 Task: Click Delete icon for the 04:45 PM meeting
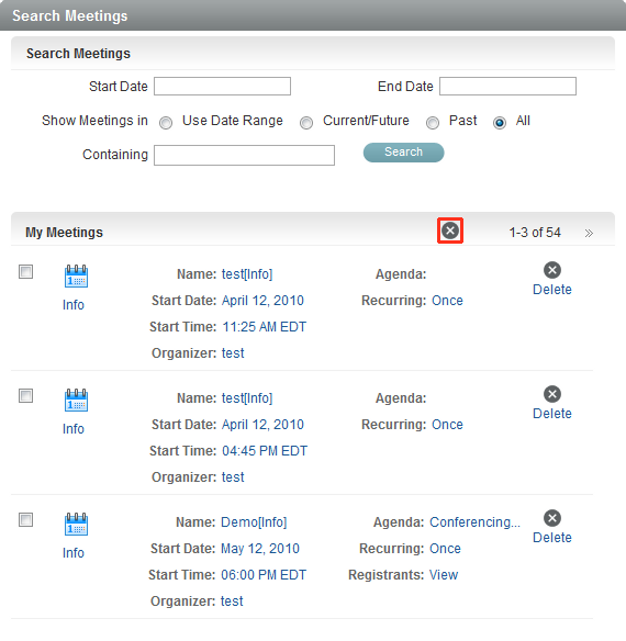tap(552, 394)
